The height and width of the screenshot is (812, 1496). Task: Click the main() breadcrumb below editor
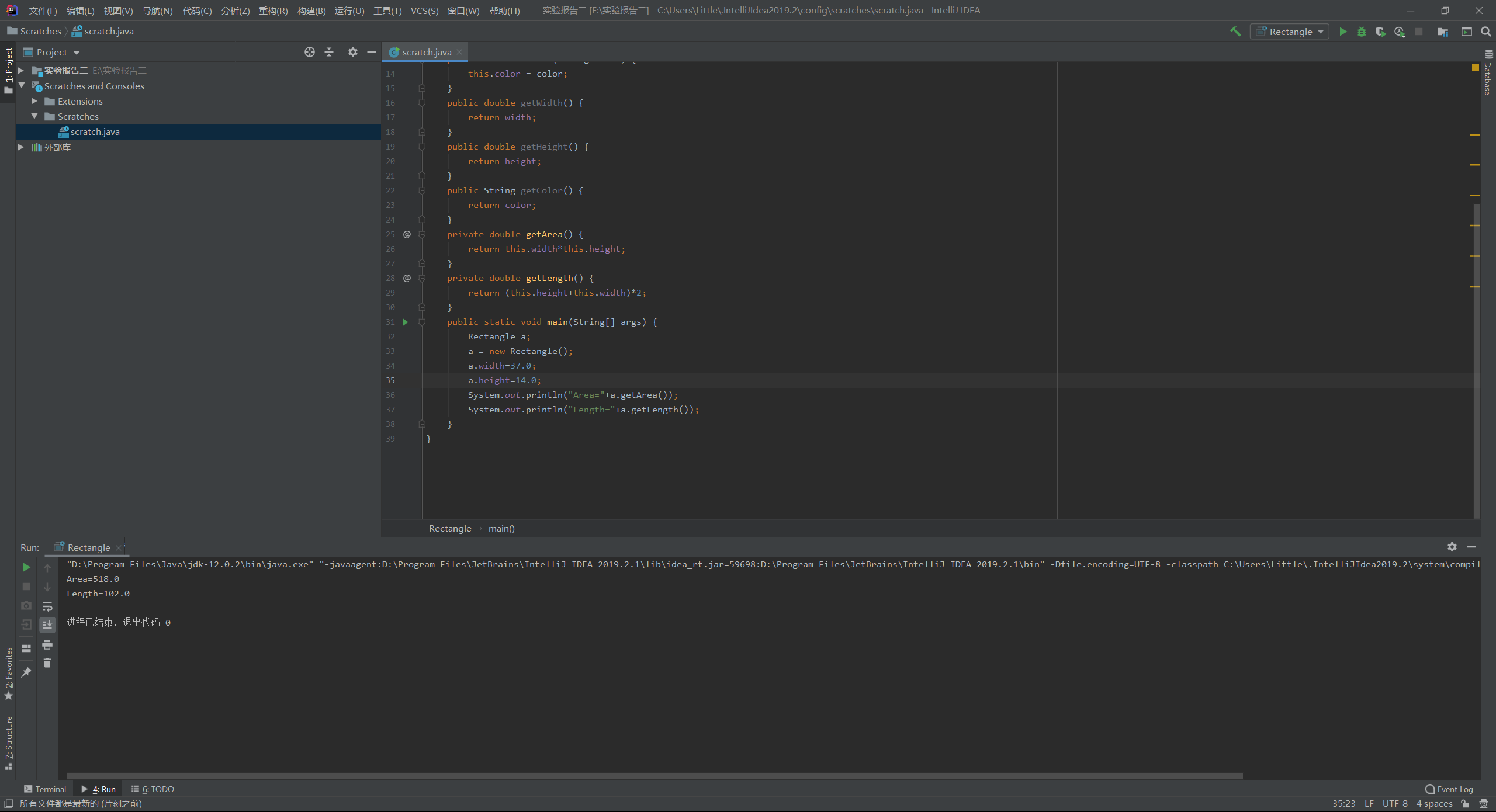[x=501, y=528]
